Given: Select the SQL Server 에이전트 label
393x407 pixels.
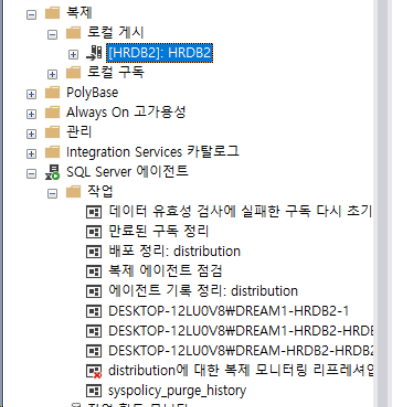Looking at the screenshot, I should coord(127,172).
